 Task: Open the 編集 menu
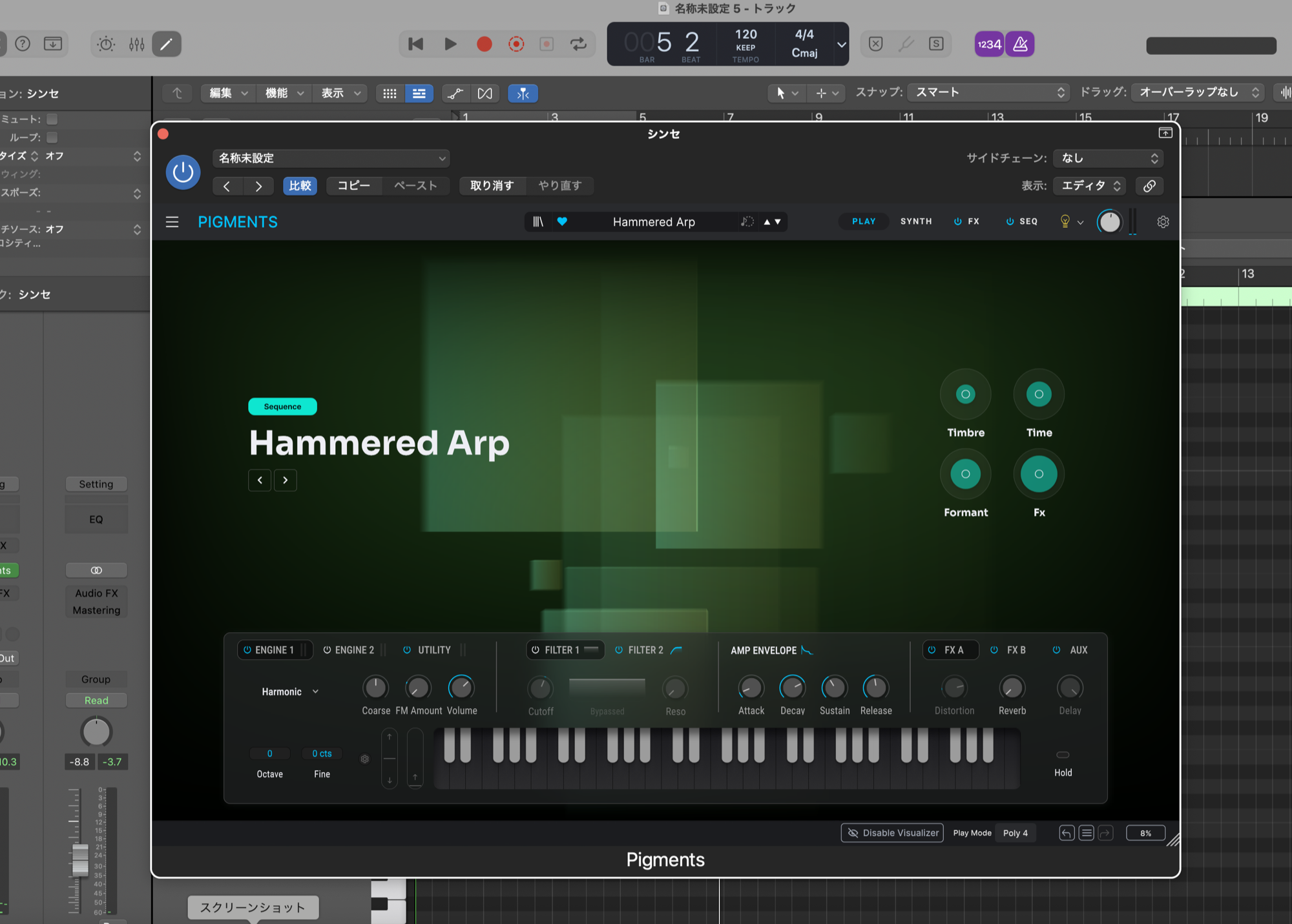228,93
